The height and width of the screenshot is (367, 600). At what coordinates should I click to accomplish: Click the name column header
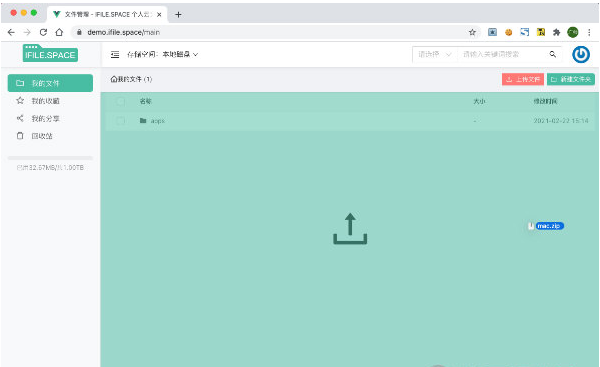(145, 101)
